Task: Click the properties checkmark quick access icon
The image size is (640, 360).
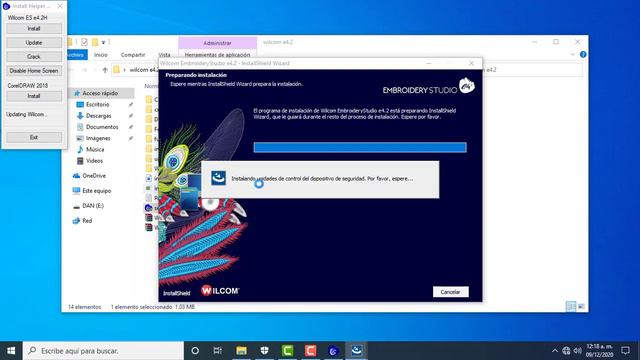Action: 84,42
